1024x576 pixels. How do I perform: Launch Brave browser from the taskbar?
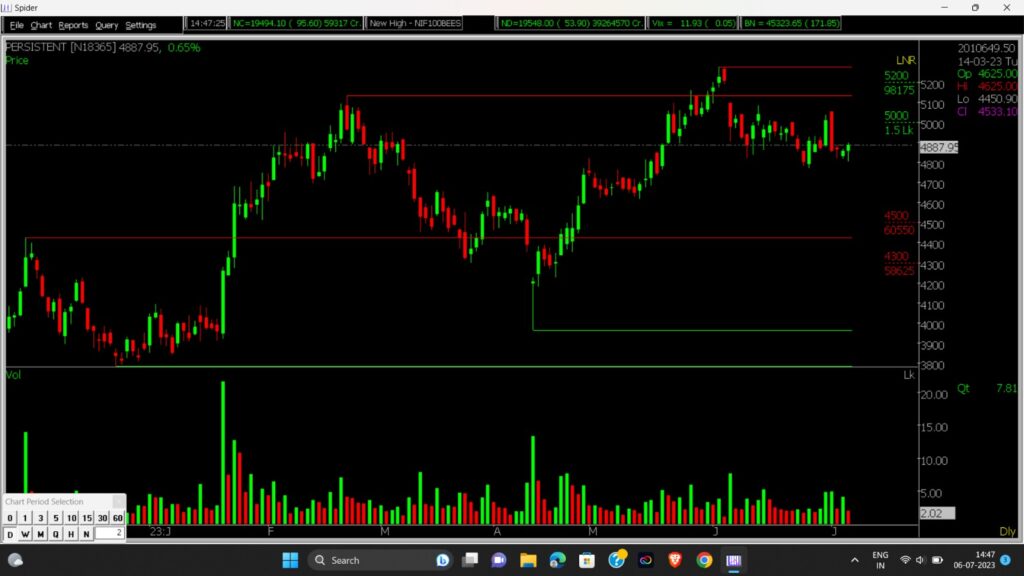click(675, 560)
